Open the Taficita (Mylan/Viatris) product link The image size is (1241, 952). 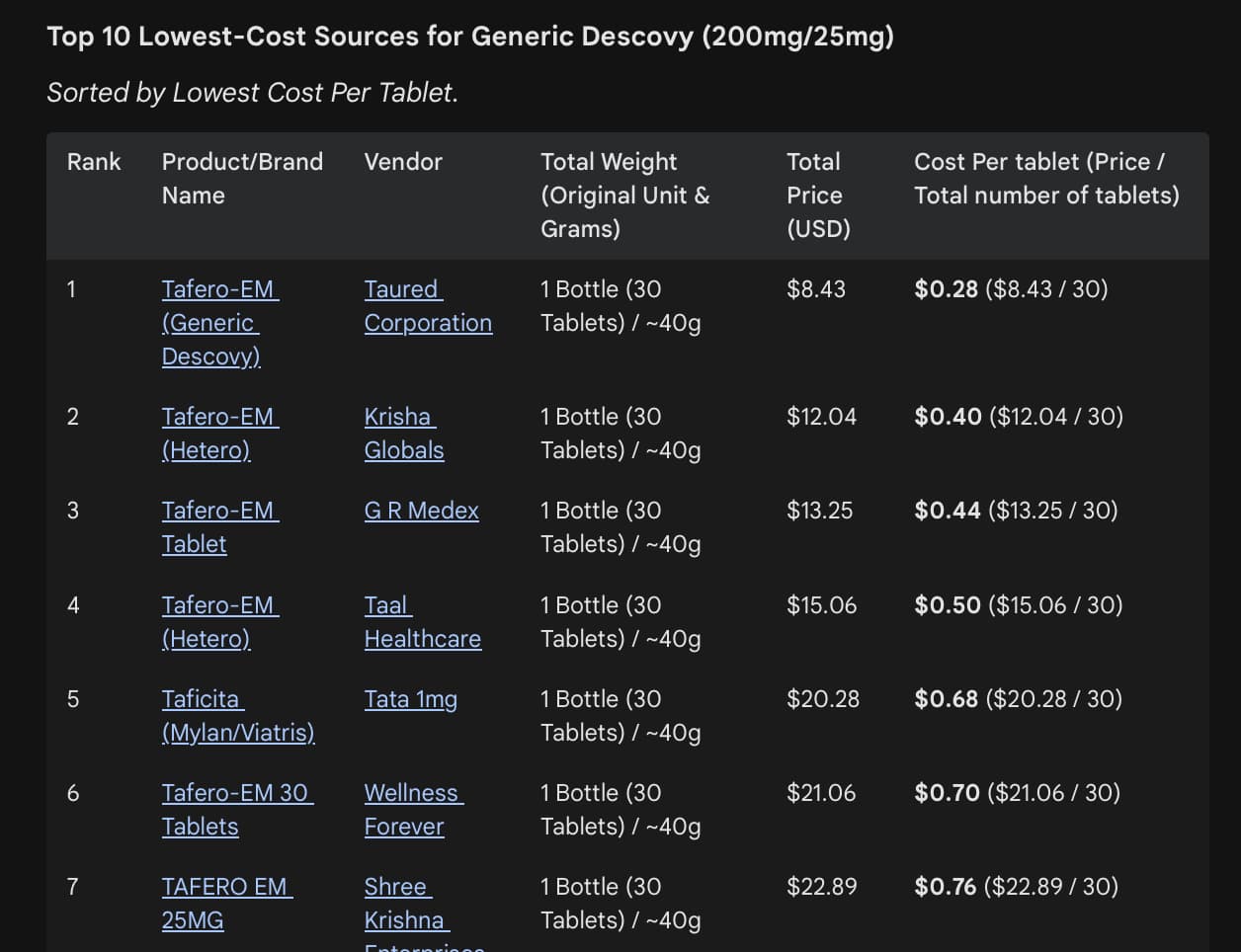[237, 715]
